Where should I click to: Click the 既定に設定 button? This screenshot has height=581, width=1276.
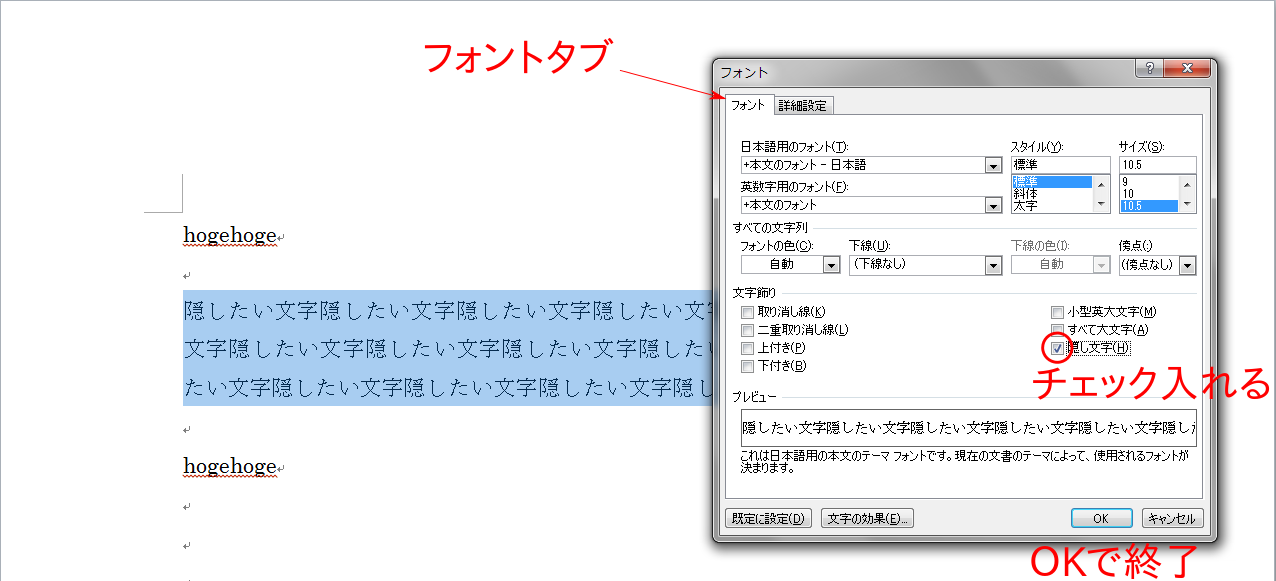(768, 518)
